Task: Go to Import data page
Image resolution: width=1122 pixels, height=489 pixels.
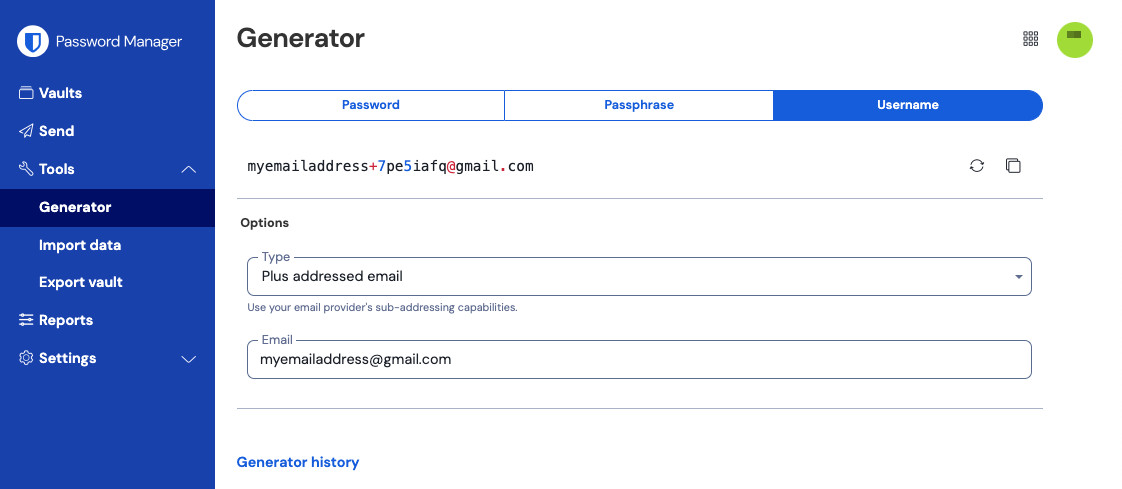Action: (x=80, y=245)
